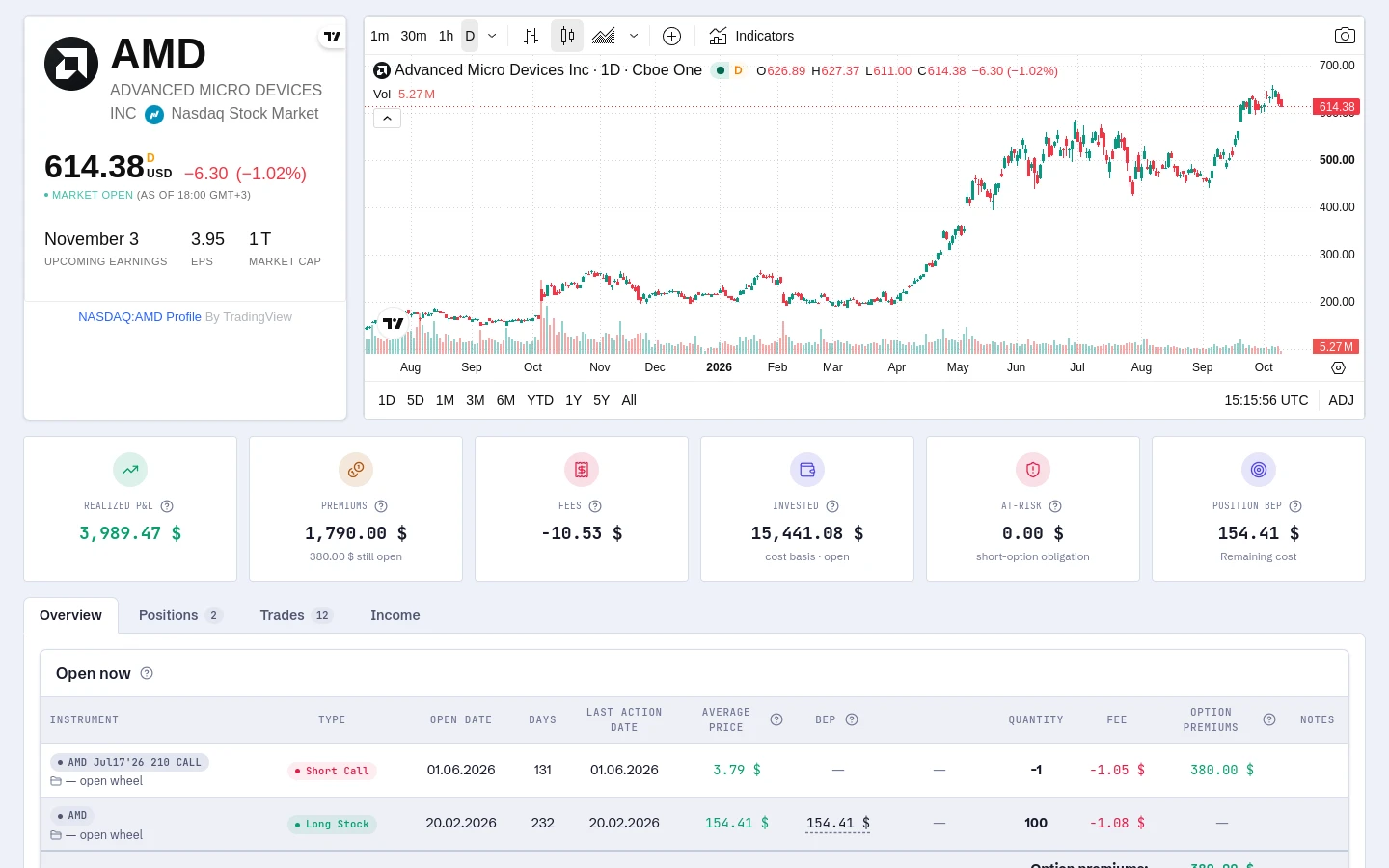Screen dimensions: 1389x868
Task: Open the Indicators menu
Action: (x=751, y=36)
